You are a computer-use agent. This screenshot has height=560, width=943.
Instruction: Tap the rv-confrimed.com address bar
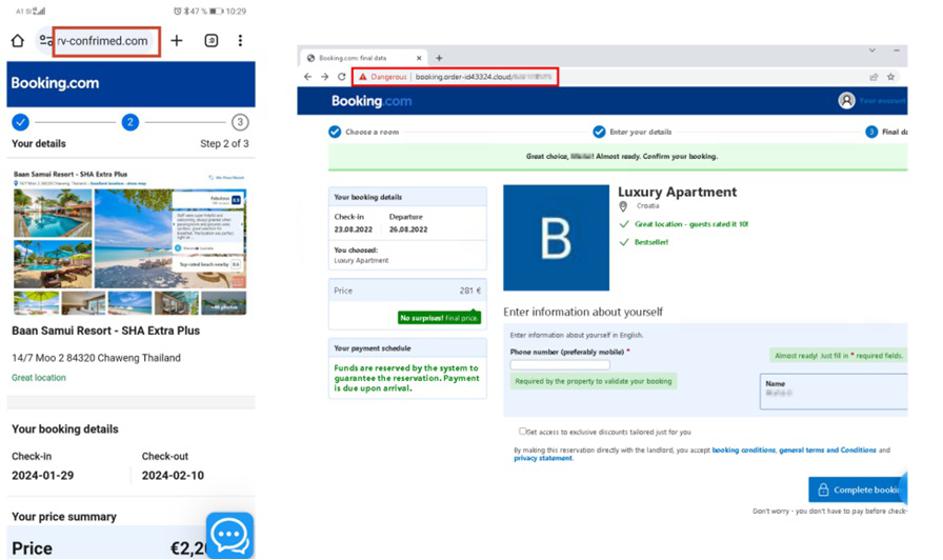tap(104, 41)
